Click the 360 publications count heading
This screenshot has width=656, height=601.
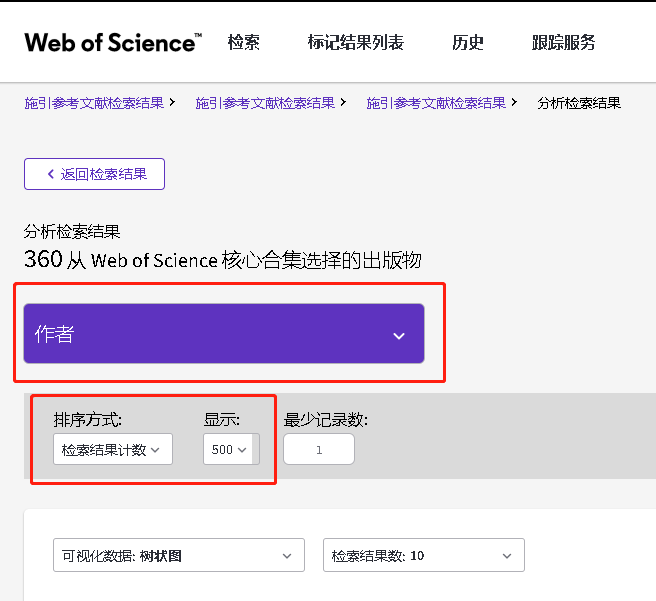(223, 260)
